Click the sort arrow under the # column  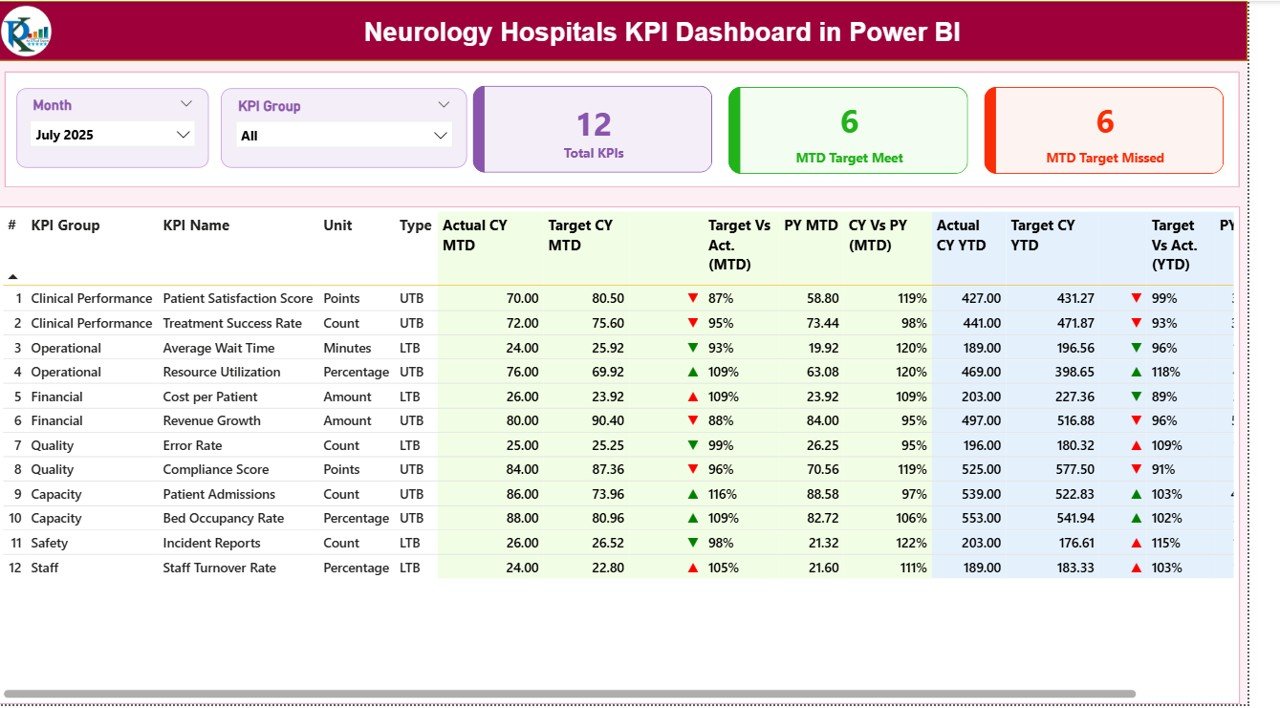(x=13, y=276)
